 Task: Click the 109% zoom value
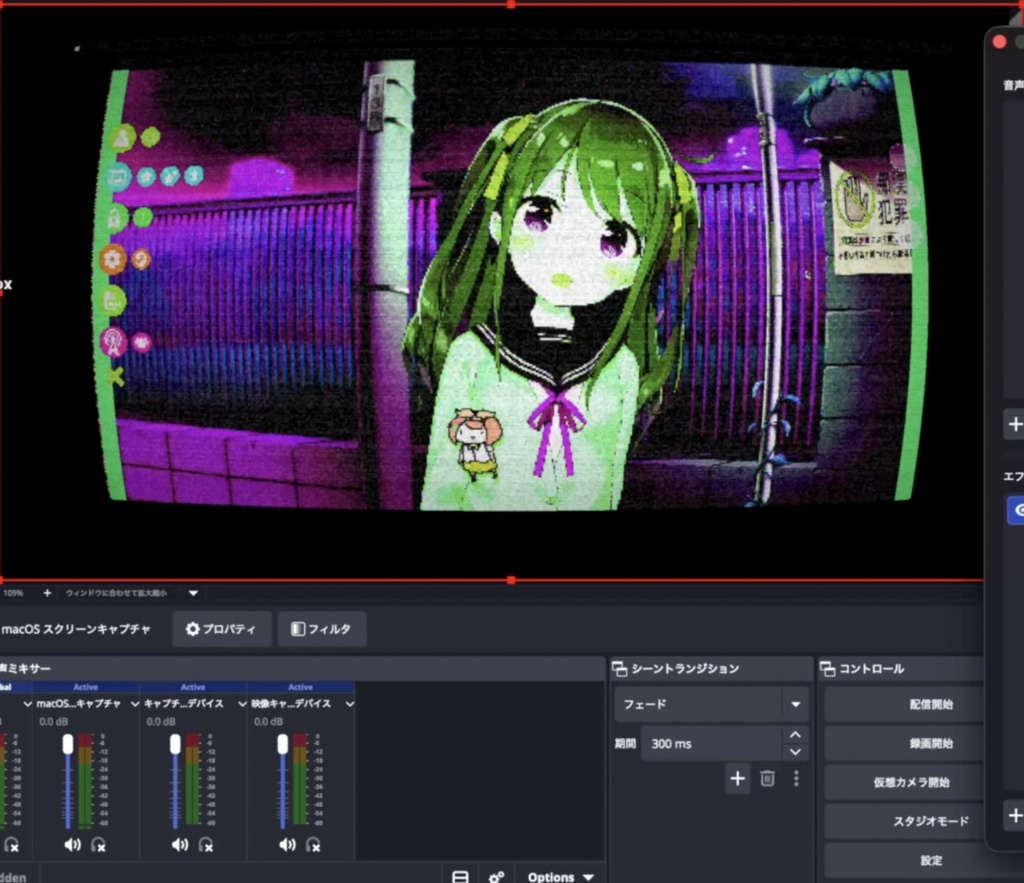[x=12, y=593]
